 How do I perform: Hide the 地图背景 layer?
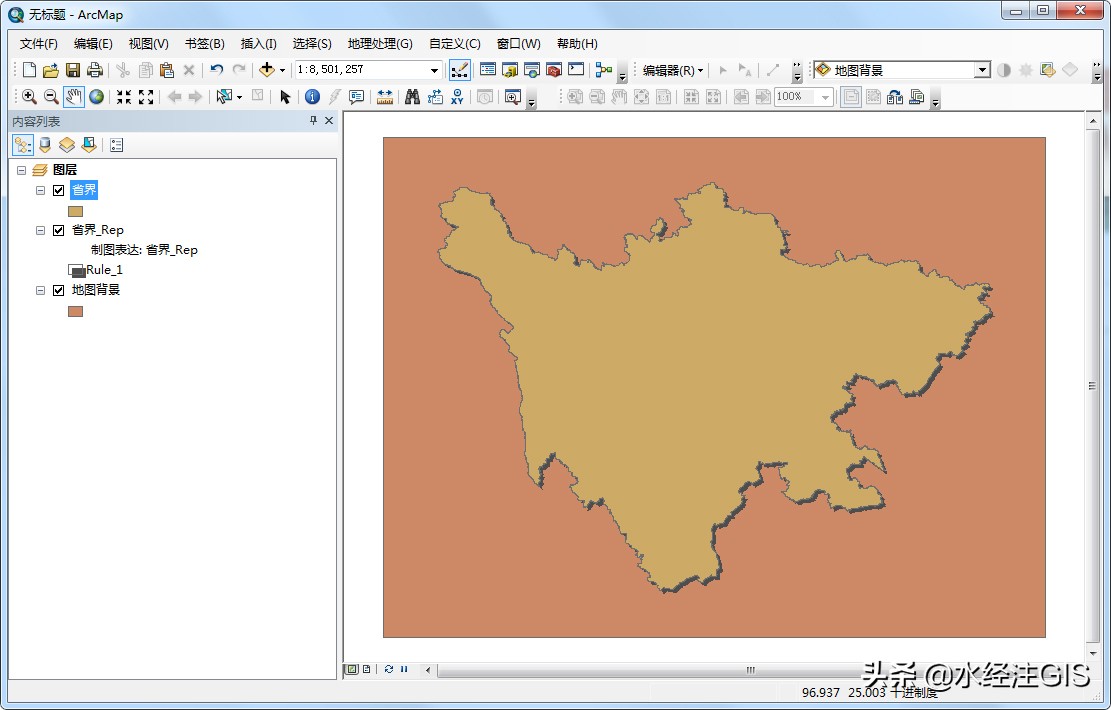[58, 290]
